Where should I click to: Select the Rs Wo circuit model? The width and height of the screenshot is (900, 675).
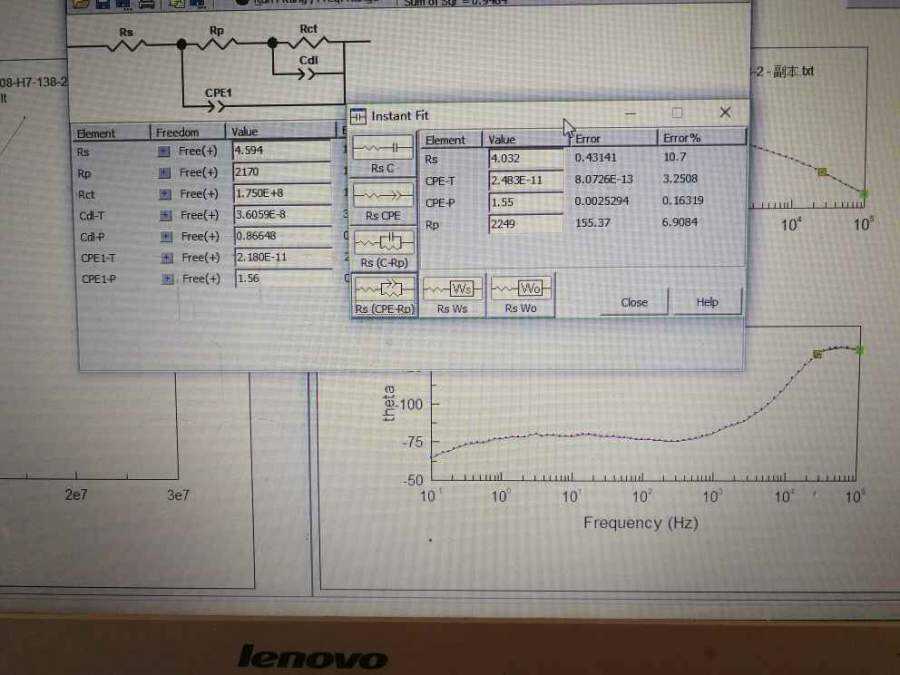pos(522,290)
